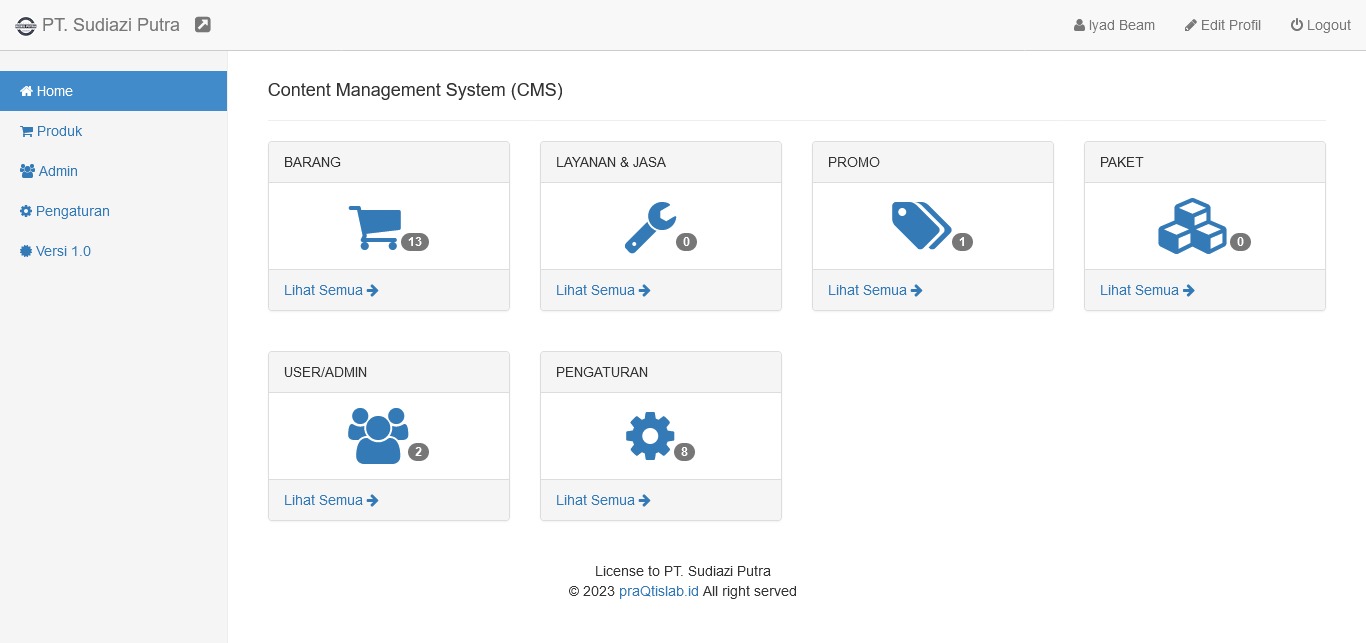Open Pengaturan in the sidebar menu
1366x643 pixels.
(x=72, y=211)
